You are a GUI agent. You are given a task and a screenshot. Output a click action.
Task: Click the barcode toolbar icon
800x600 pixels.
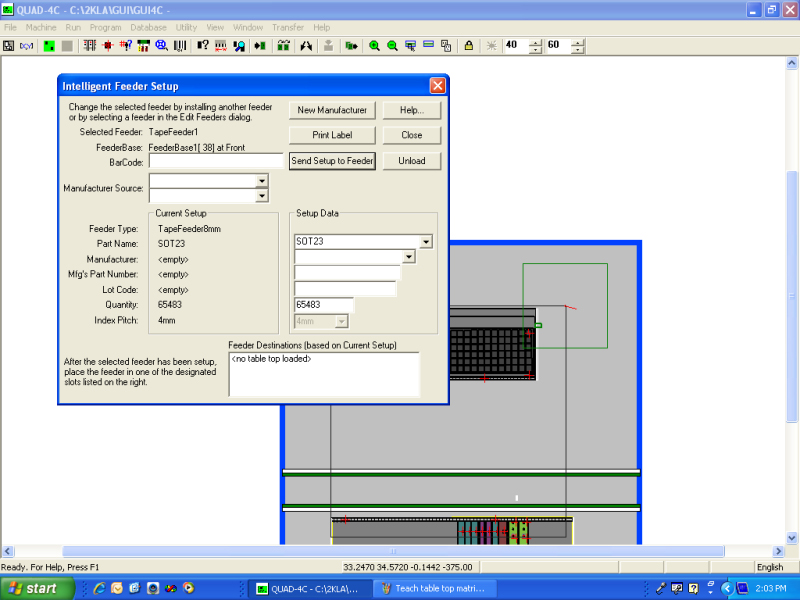[180, 46]
